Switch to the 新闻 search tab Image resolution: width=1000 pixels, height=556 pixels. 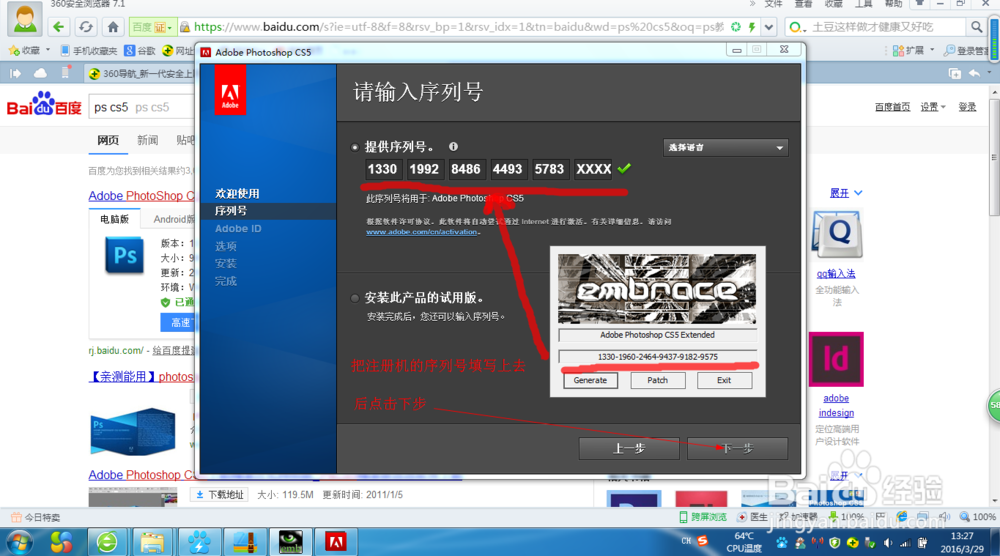point(147,140)
